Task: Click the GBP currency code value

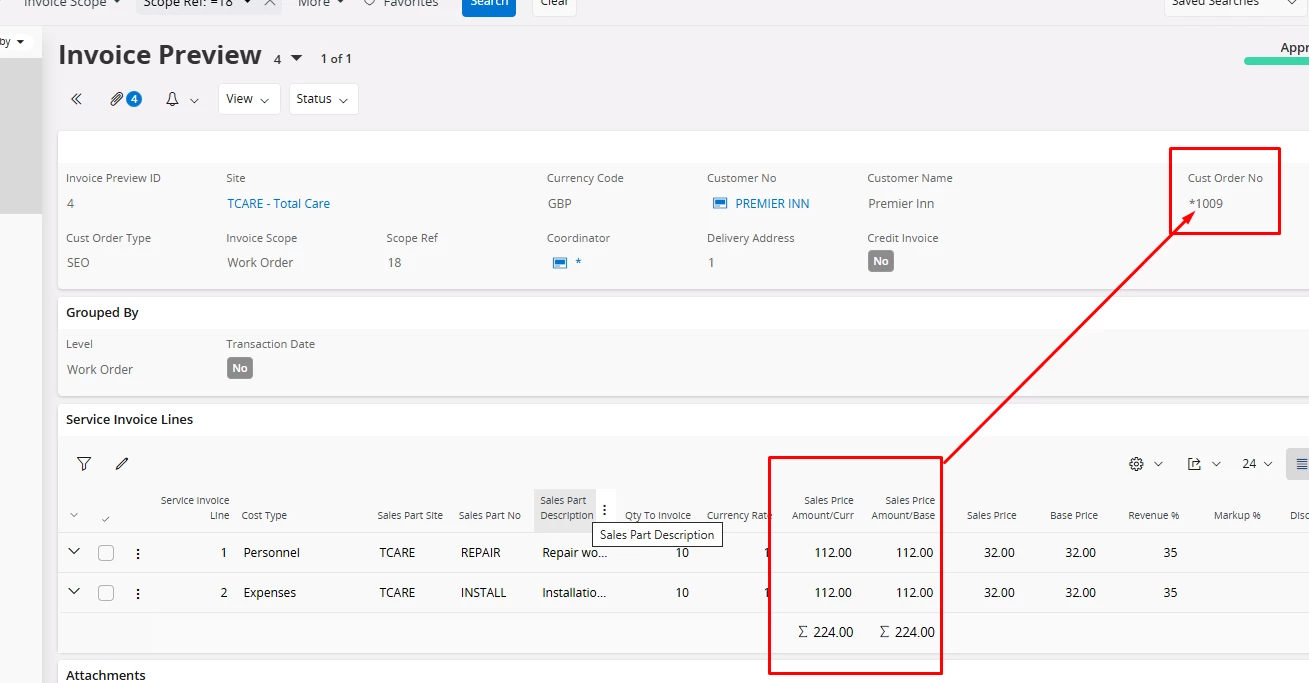Action: pyautogui.click(x=559, y=203)
